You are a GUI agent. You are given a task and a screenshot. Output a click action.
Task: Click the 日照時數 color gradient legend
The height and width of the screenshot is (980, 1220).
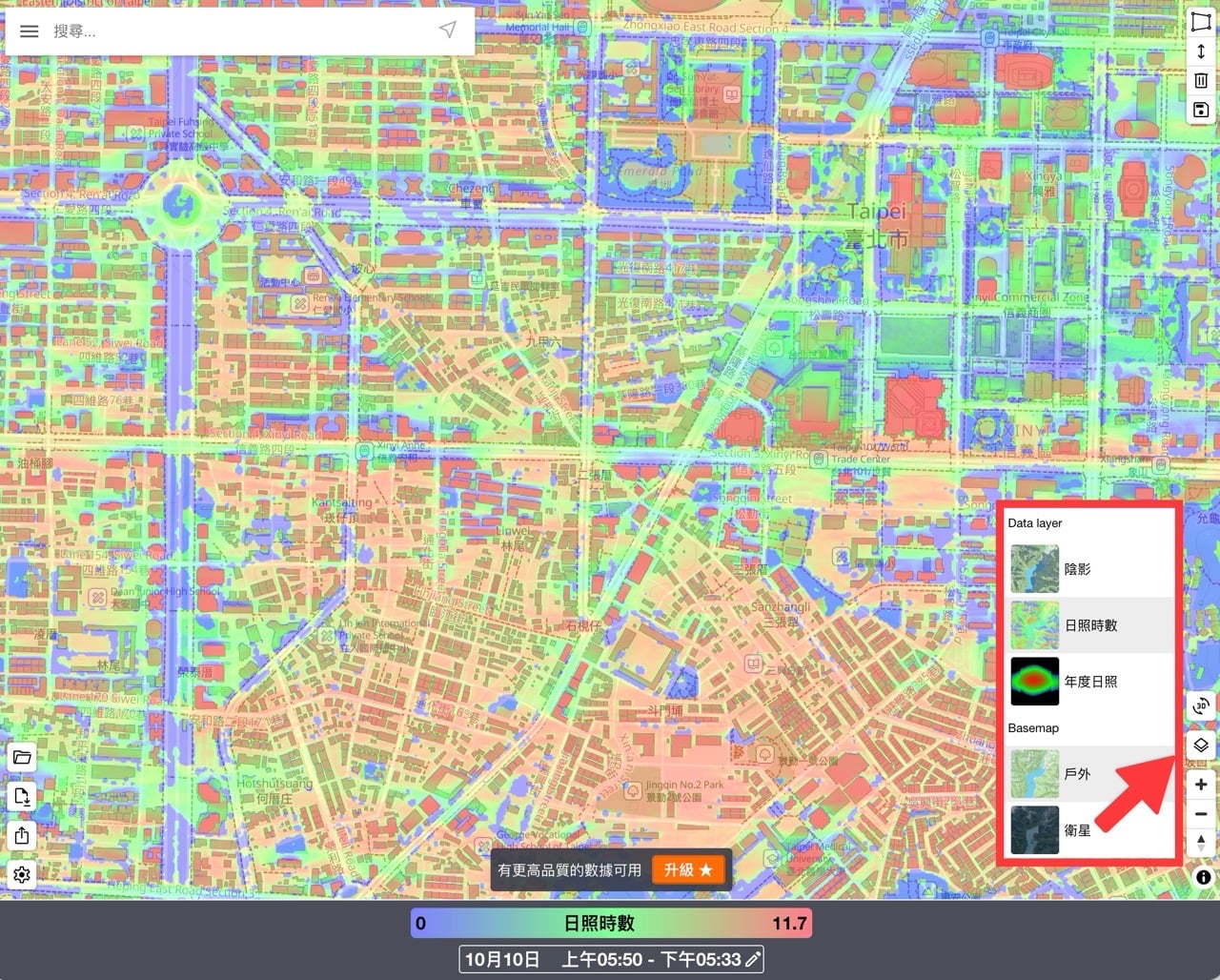pyautogui.click(x=611, y=923)
